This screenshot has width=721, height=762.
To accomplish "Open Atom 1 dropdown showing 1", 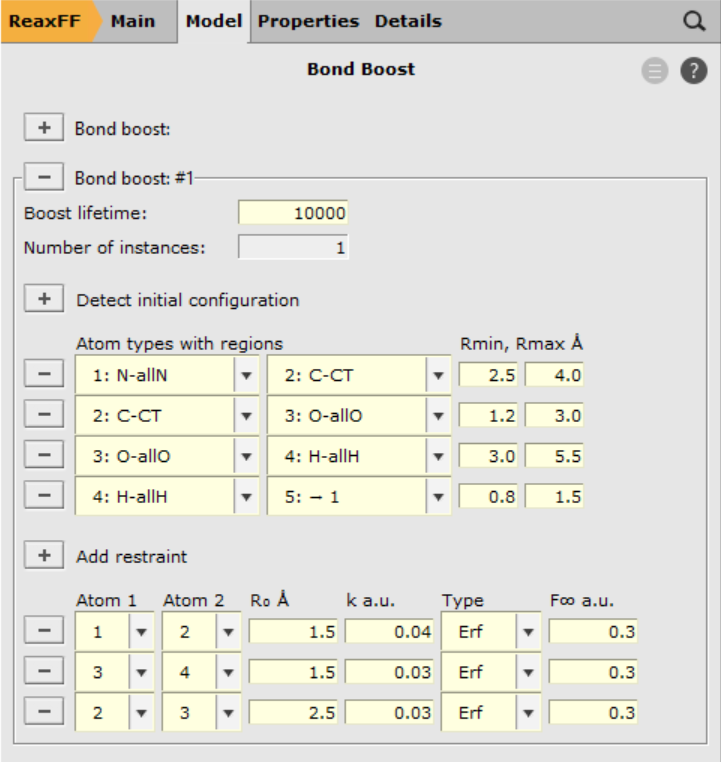I will point(115,632).
